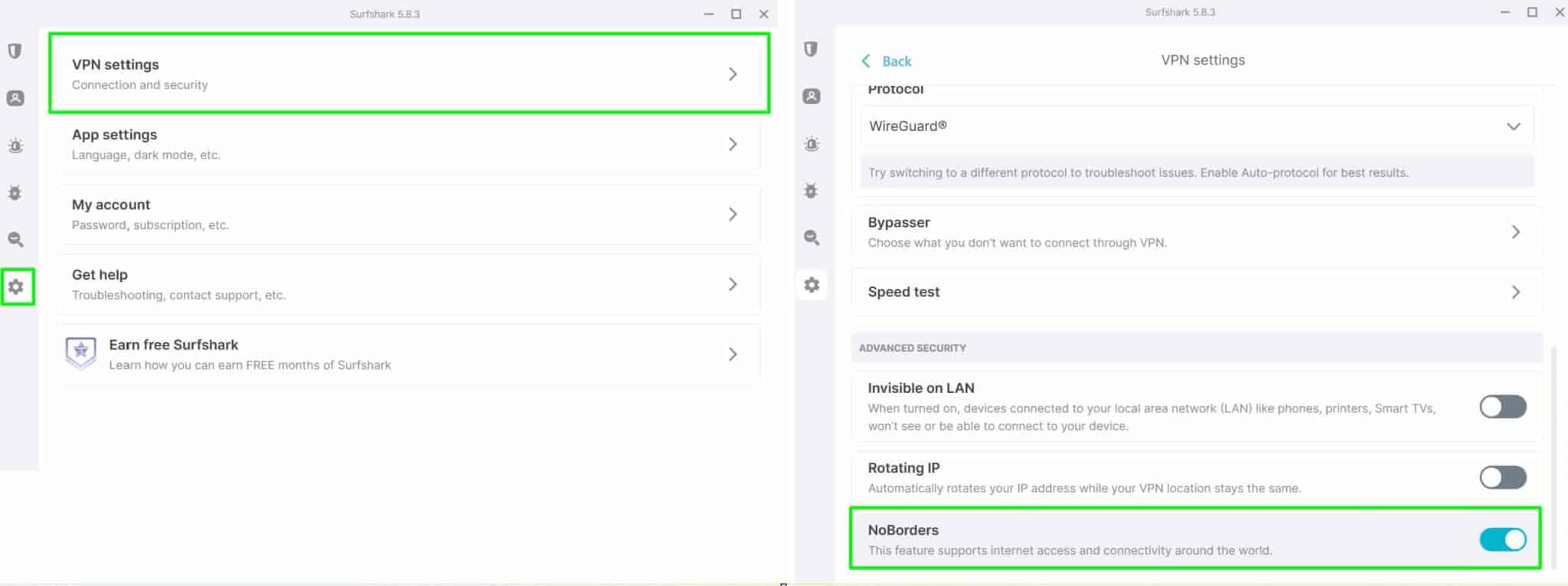
Task: Open Alert siren icon in left window sidebar
Action: pyautogui.click(x=15, y=146)
